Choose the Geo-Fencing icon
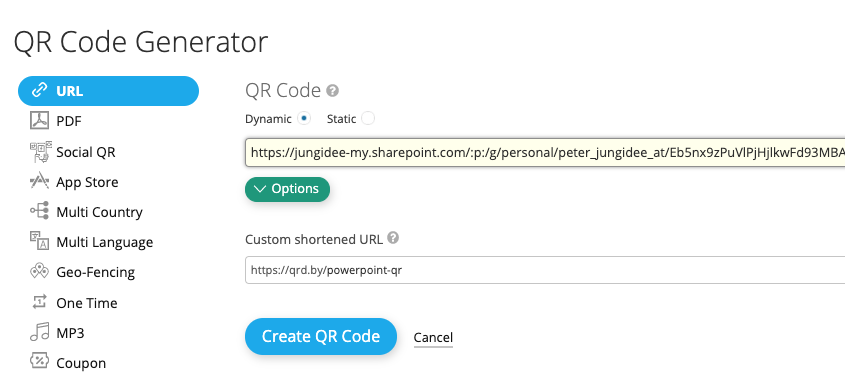Viewport: 845px width, 379px height. coord(39,272)
